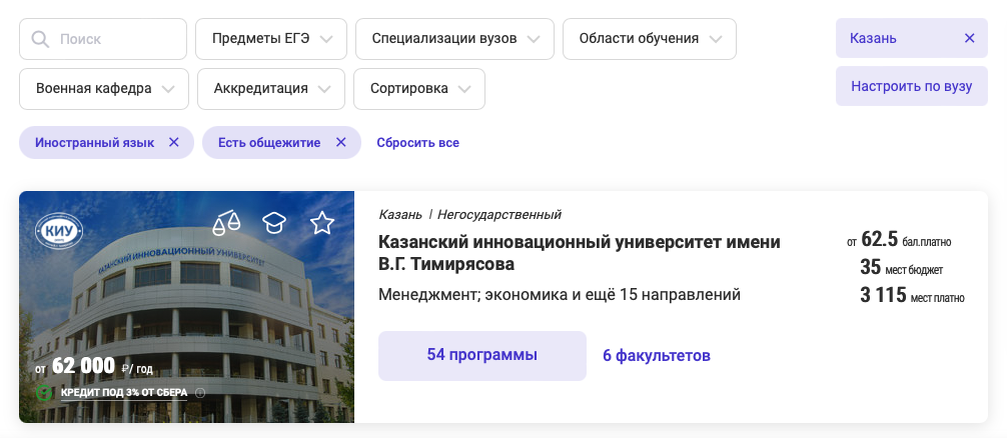Click the Менеджмент; экономика directions text

[559, 295]
